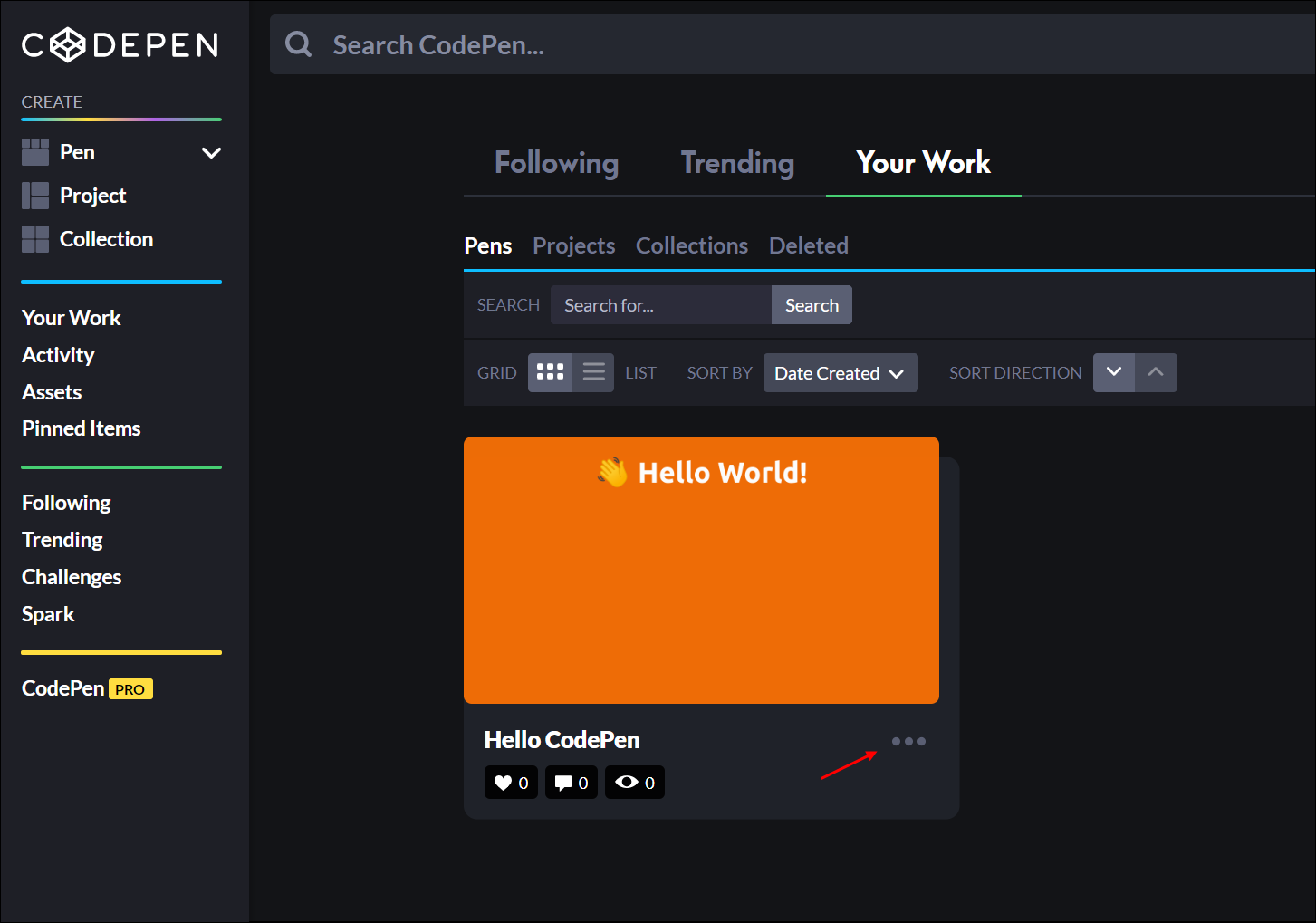1316x923 pixels.
Task: Click the CodePen PRO link
Action: click(x=87, y=688)
